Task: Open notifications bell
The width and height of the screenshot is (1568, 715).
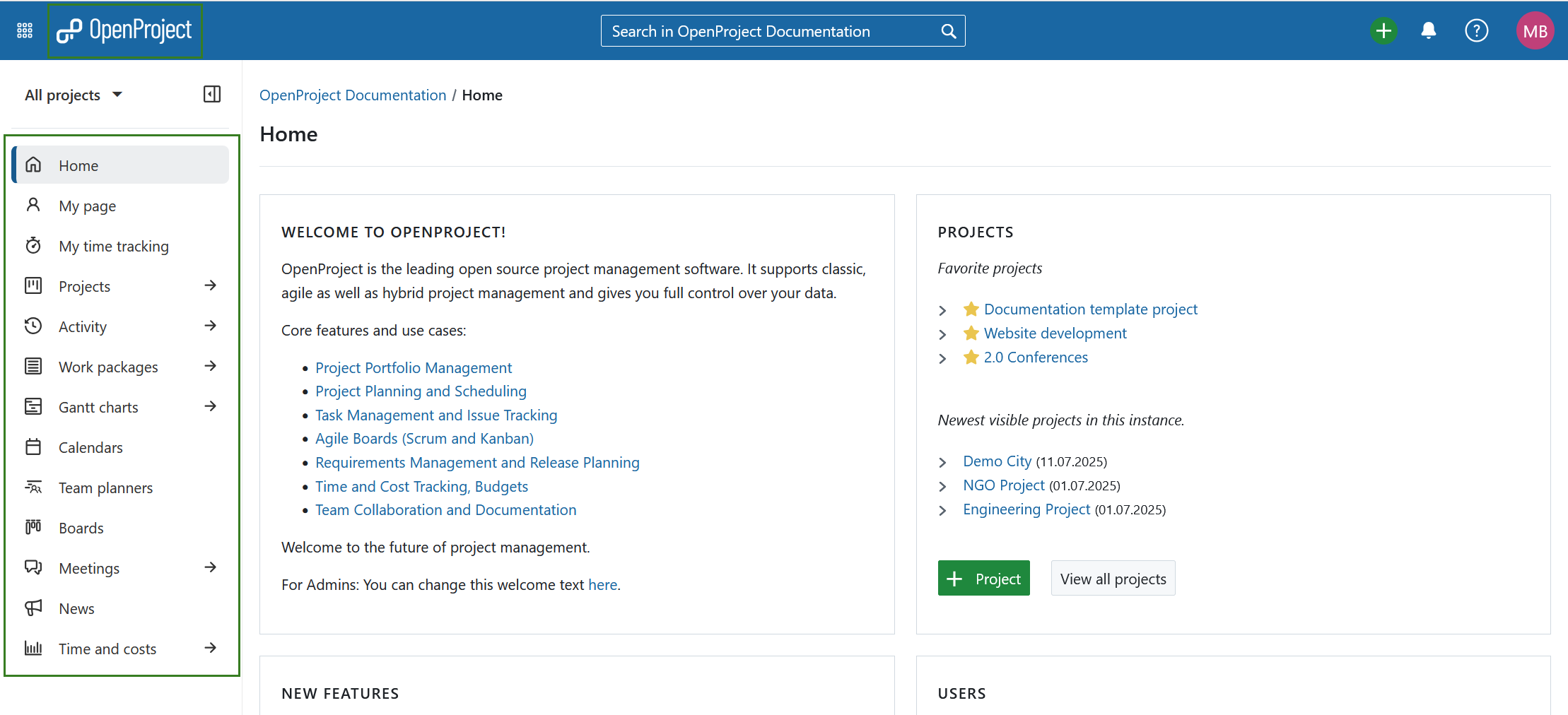Action: pyautogui.click(x=1429, y=30)
